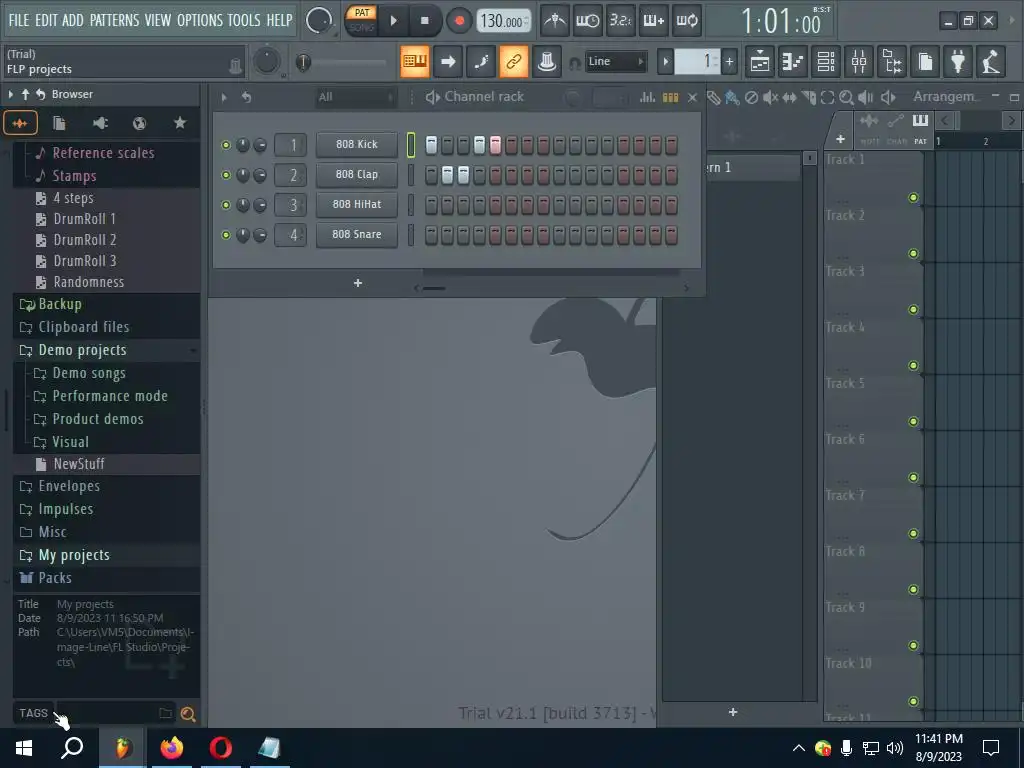The width and height of the screenshot is (1024, 768).
Task: Open pattern selector arrow menu
Action: [665, 62]
